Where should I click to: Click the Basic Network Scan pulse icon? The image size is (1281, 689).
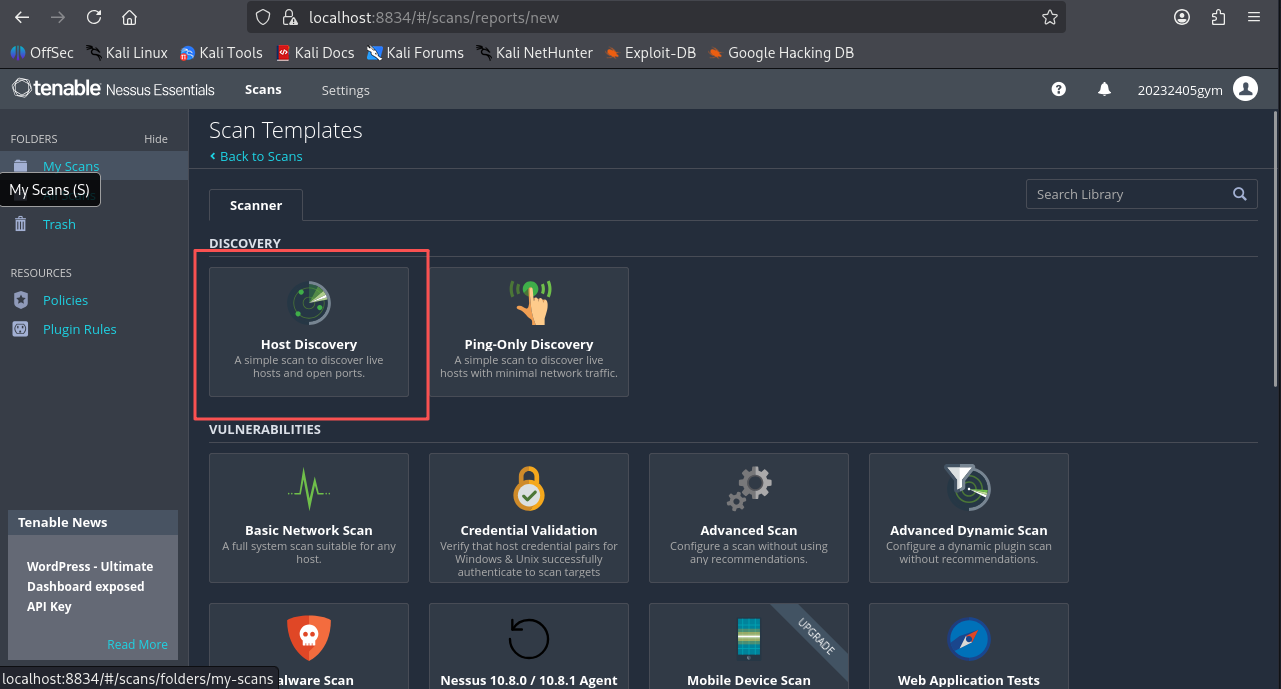(309, 488)
